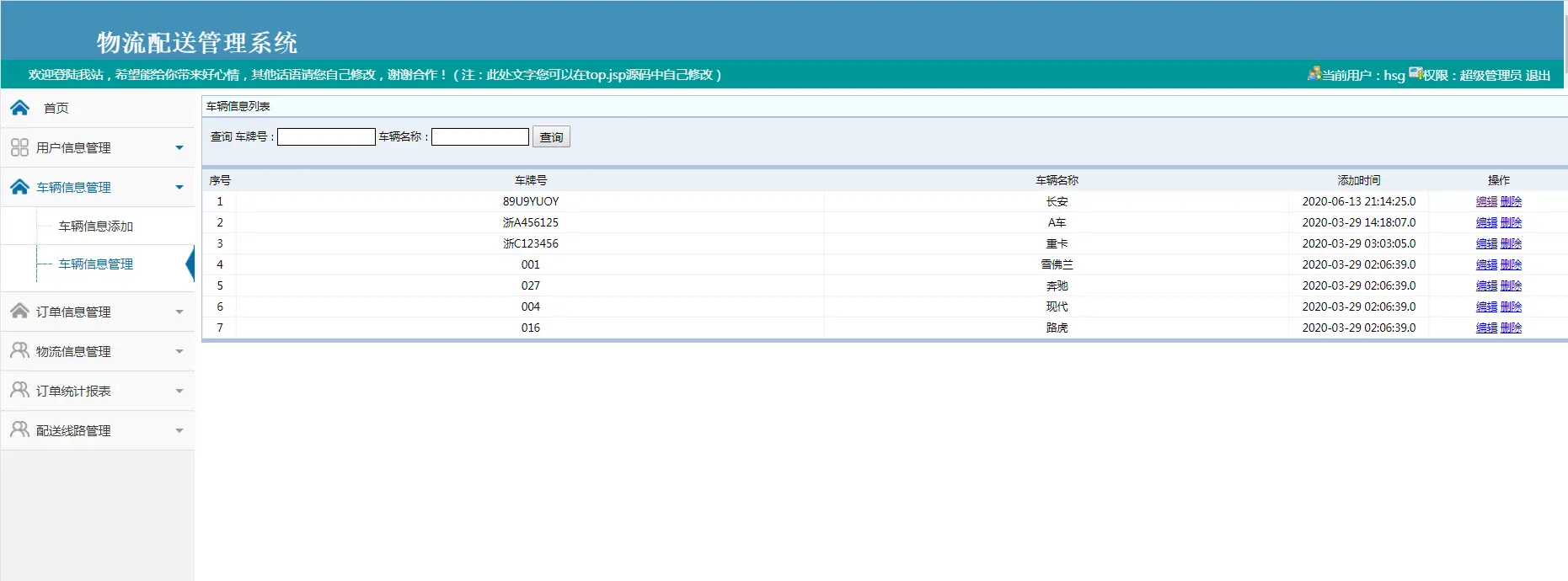Click vehicle name cell 长安
Screen dimensions: 1568x581
click(x=1057, y=201)
